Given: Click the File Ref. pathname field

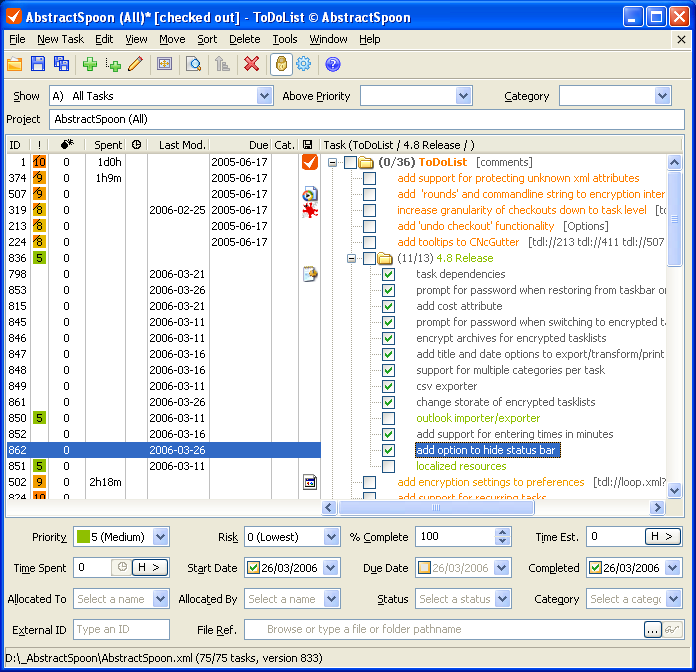Looking at the screenshot, I should 444,629.
